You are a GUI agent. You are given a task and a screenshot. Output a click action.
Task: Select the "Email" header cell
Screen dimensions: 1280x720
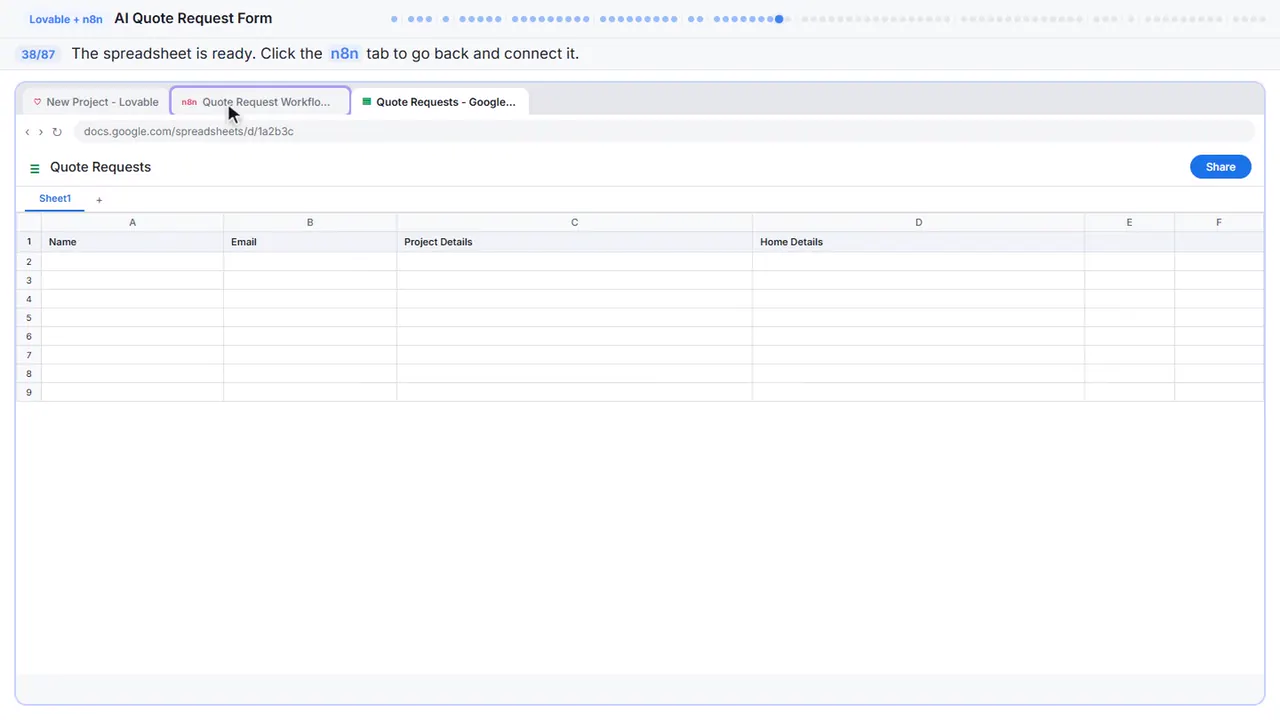pyautogui.click(x=310, y=242)
